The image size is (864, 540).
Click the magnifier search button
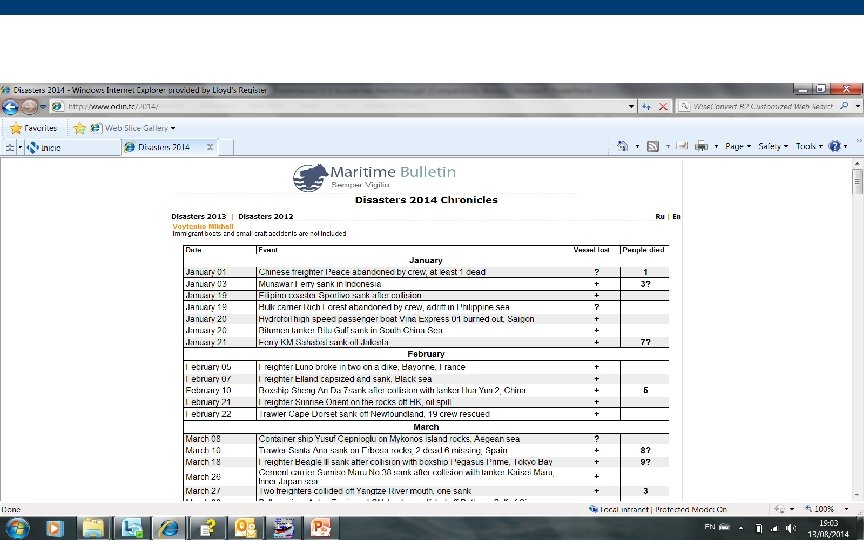point(844,106)
